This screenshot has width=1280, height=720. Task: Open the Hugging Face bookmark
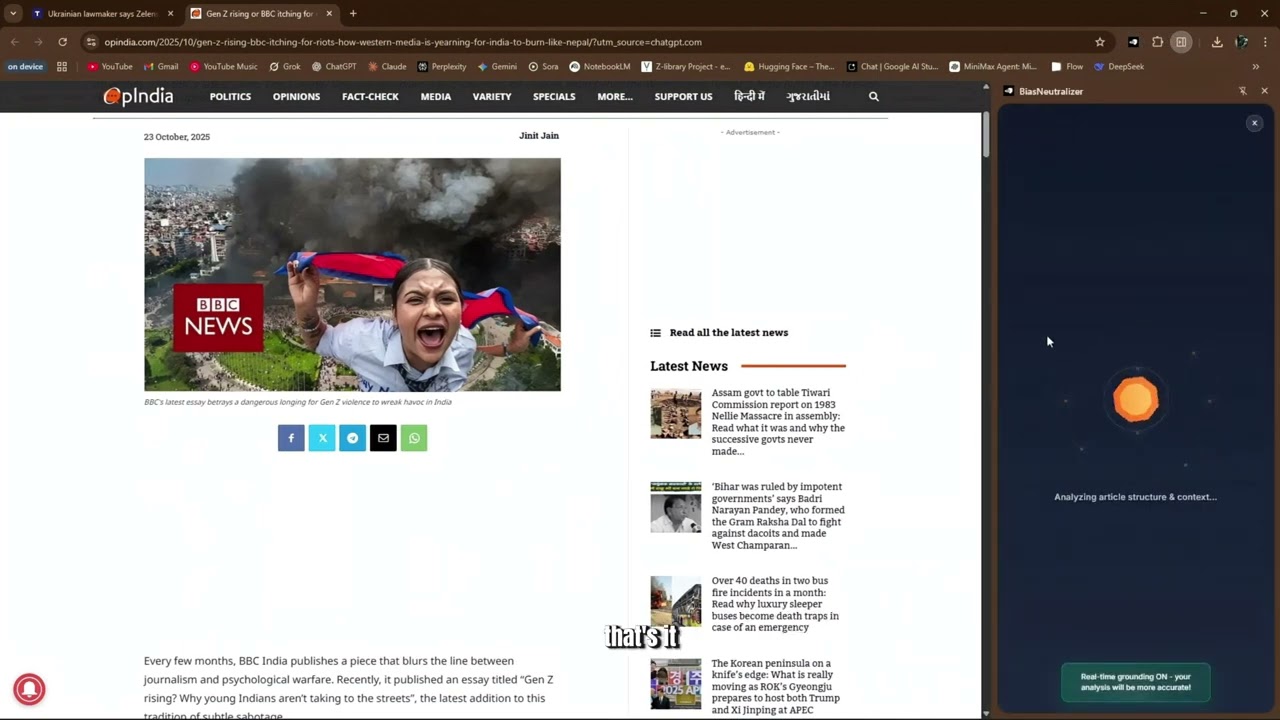pos(789,67)
